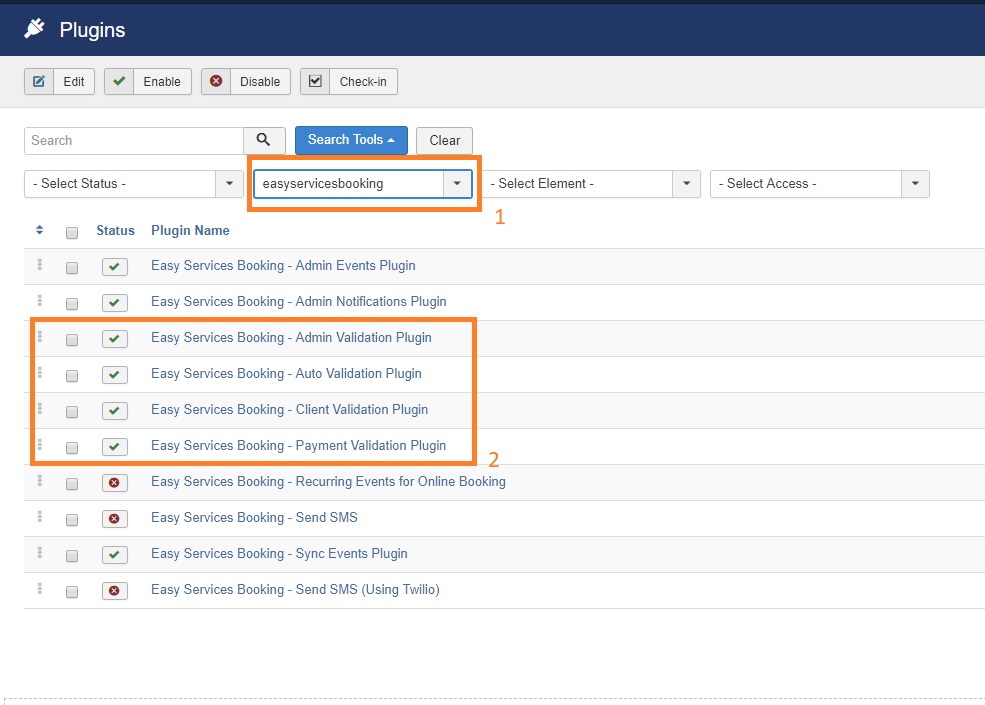Check the select-all checkbox in the header
The width and height of the screenshot is (985, 705).
click(72, 232)
